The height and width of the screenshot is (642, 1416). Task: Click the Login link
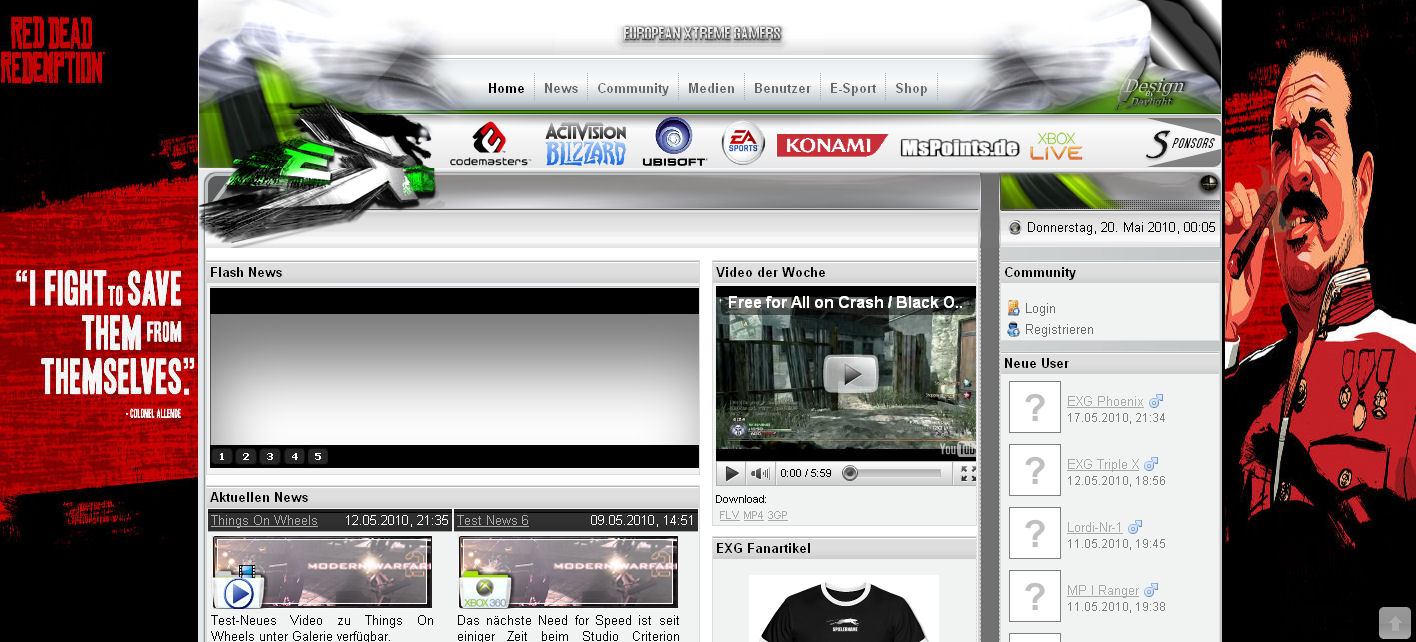click(1040, 309)
